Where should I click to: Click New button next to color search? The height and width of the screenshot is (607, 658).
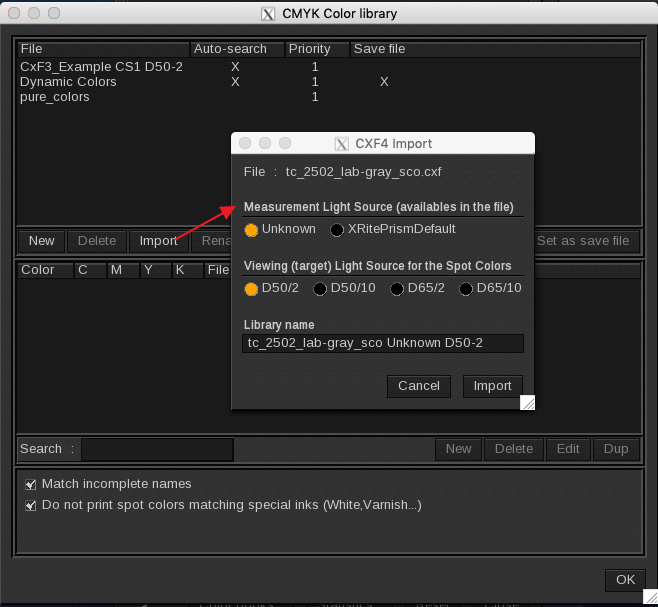(458, 449)
